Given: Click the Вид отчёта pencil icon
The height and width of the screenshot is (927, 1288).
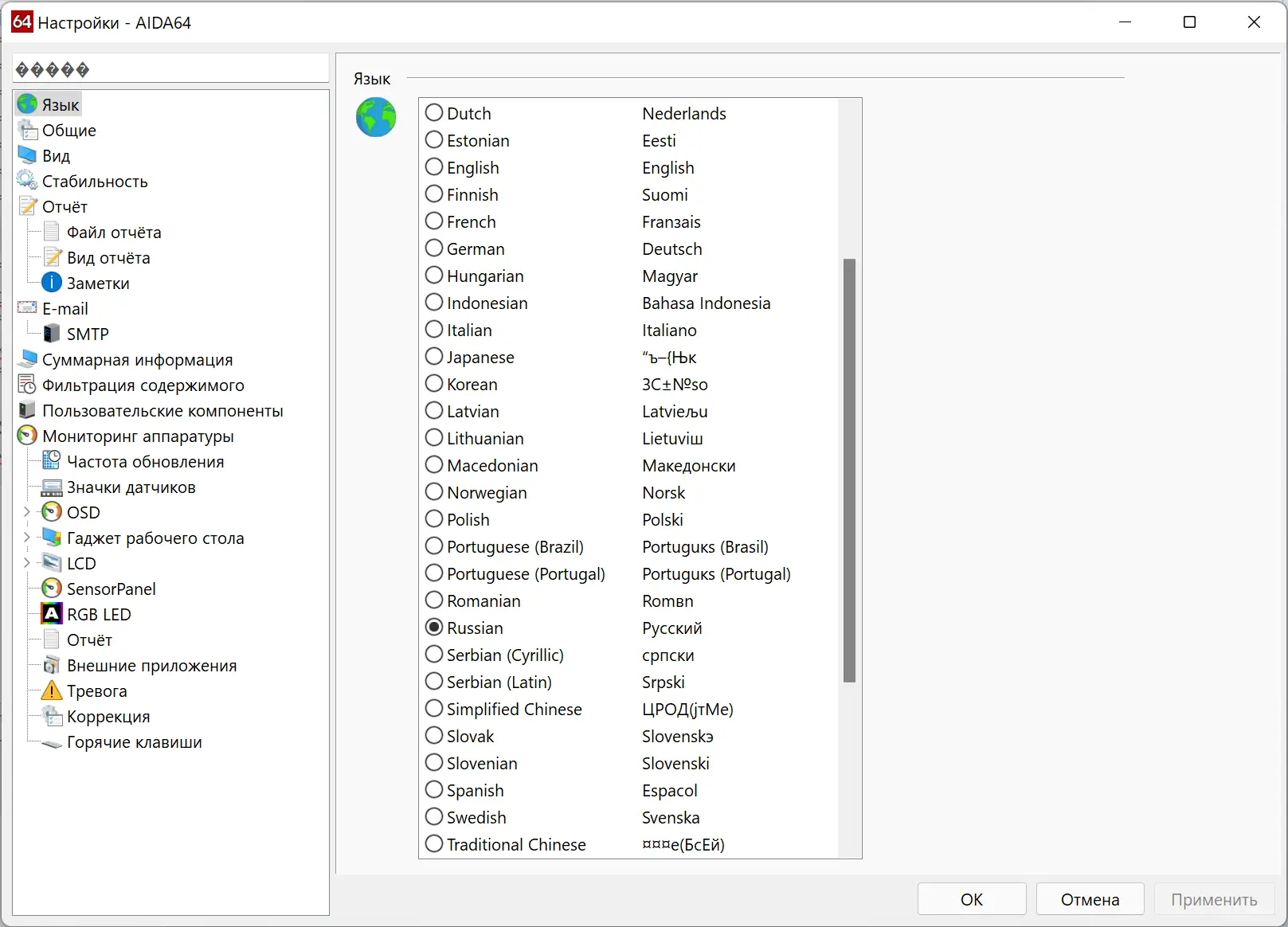Looking at the screenshot, I should [52, 257].
